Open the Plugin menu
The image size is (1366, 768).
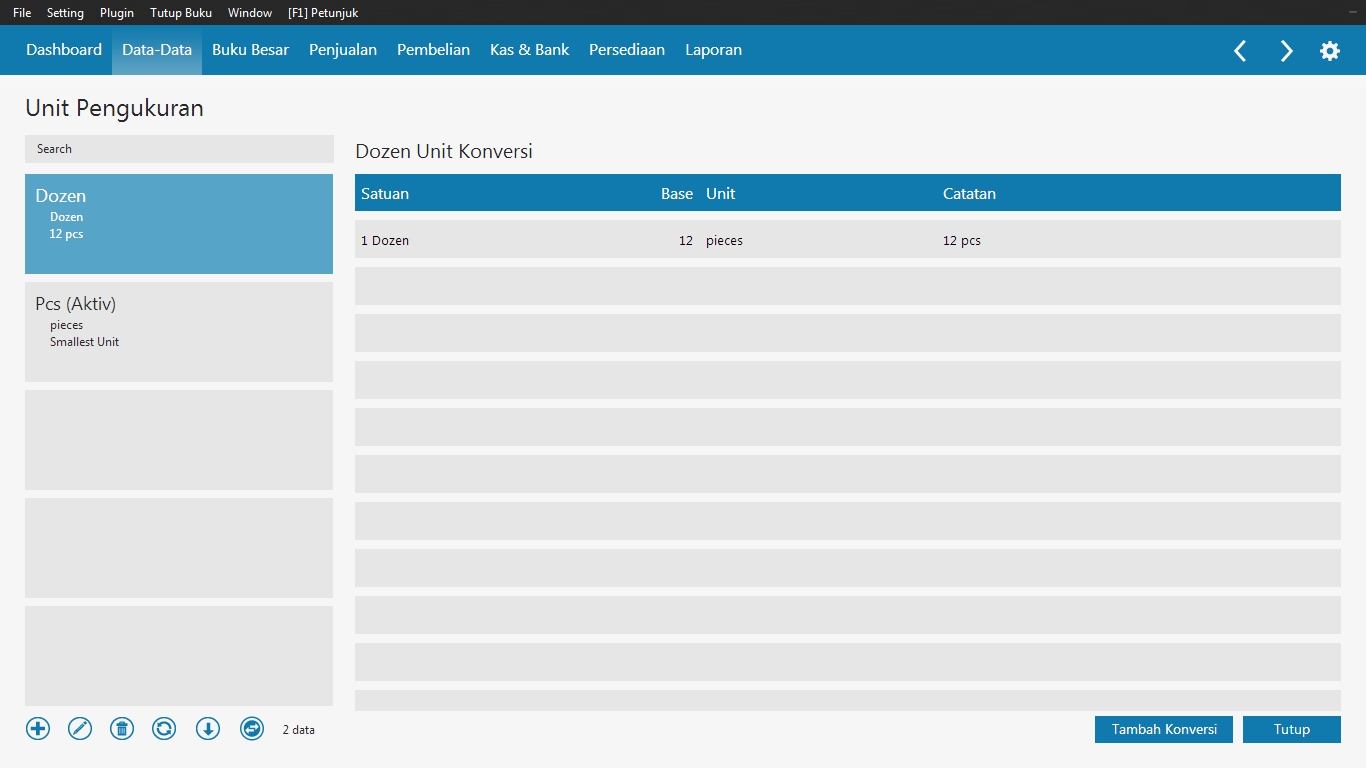[x=117, y=13]
